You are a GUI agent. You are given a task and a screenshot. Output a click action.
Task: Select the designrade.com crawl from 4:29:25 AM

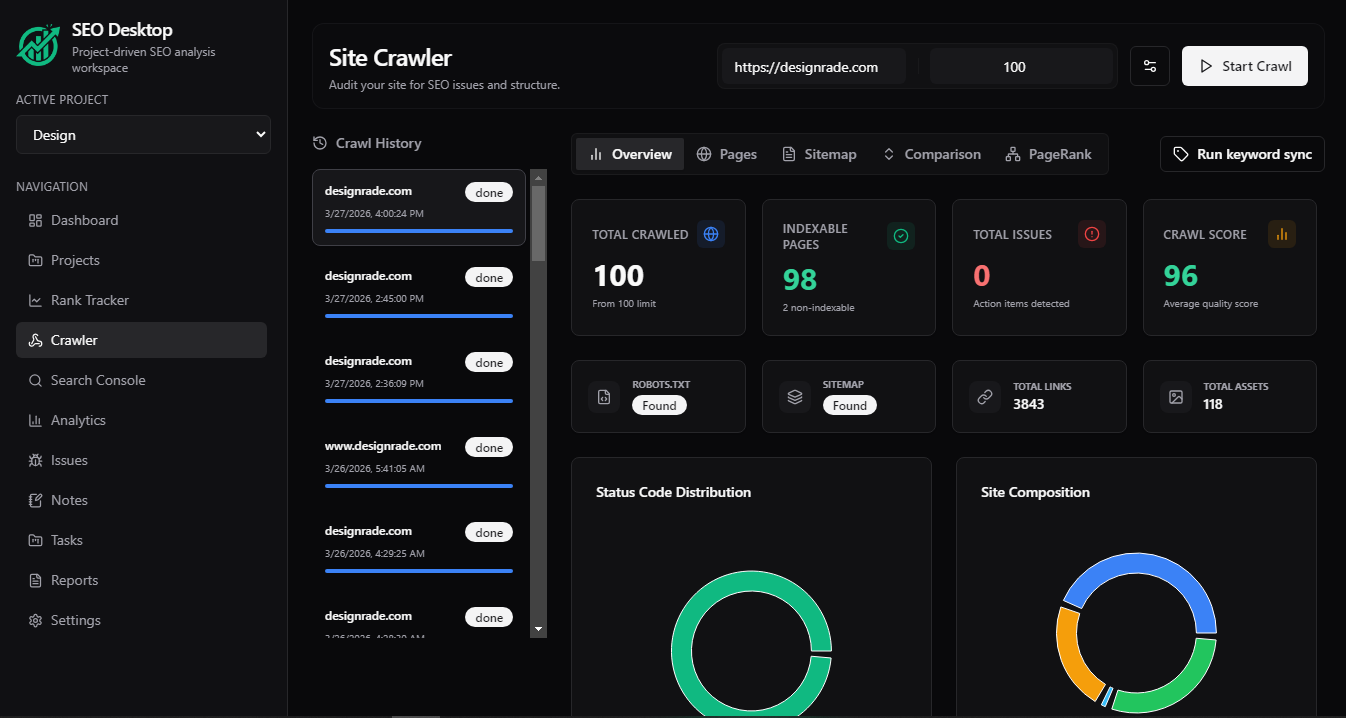(x=419, y=547)
